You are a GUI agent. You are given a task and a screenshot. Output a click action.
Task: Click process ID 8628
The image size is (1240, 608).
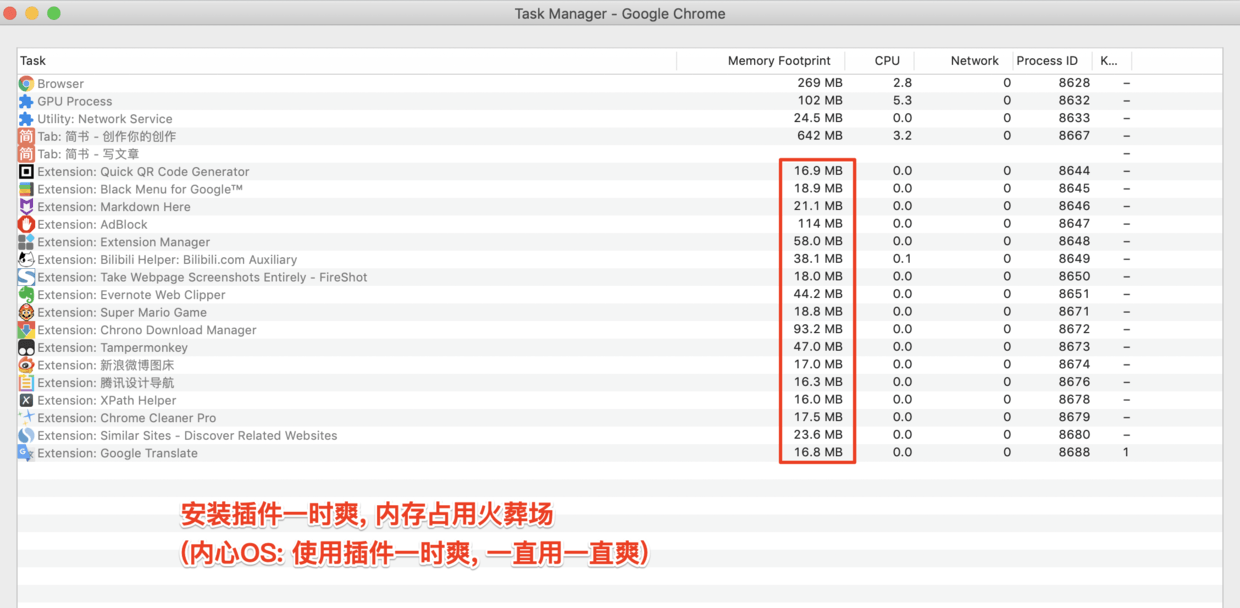(1074, 83)
